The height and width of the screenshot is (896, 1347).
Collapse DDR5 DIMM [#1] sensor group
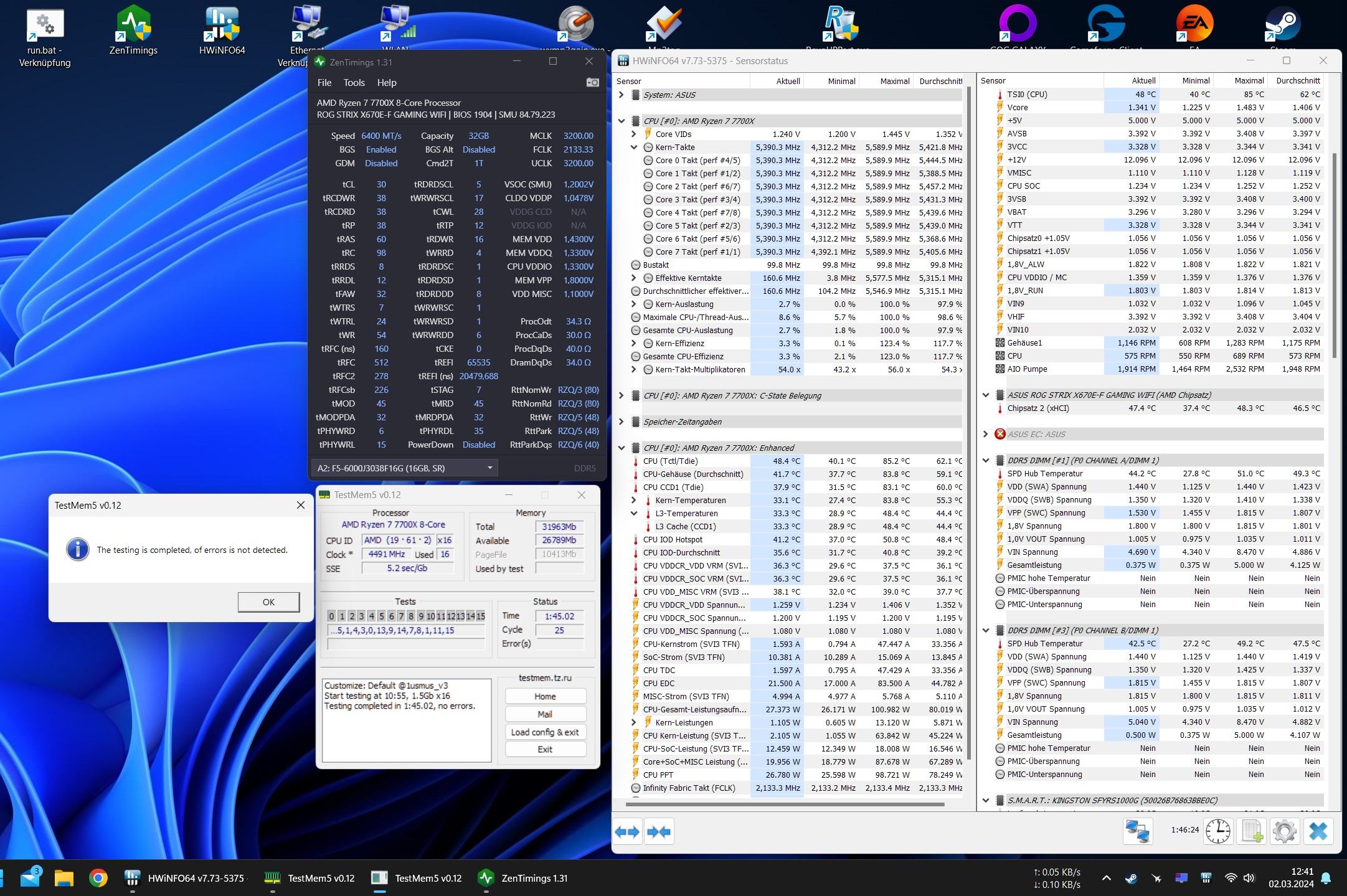[986, 460]
